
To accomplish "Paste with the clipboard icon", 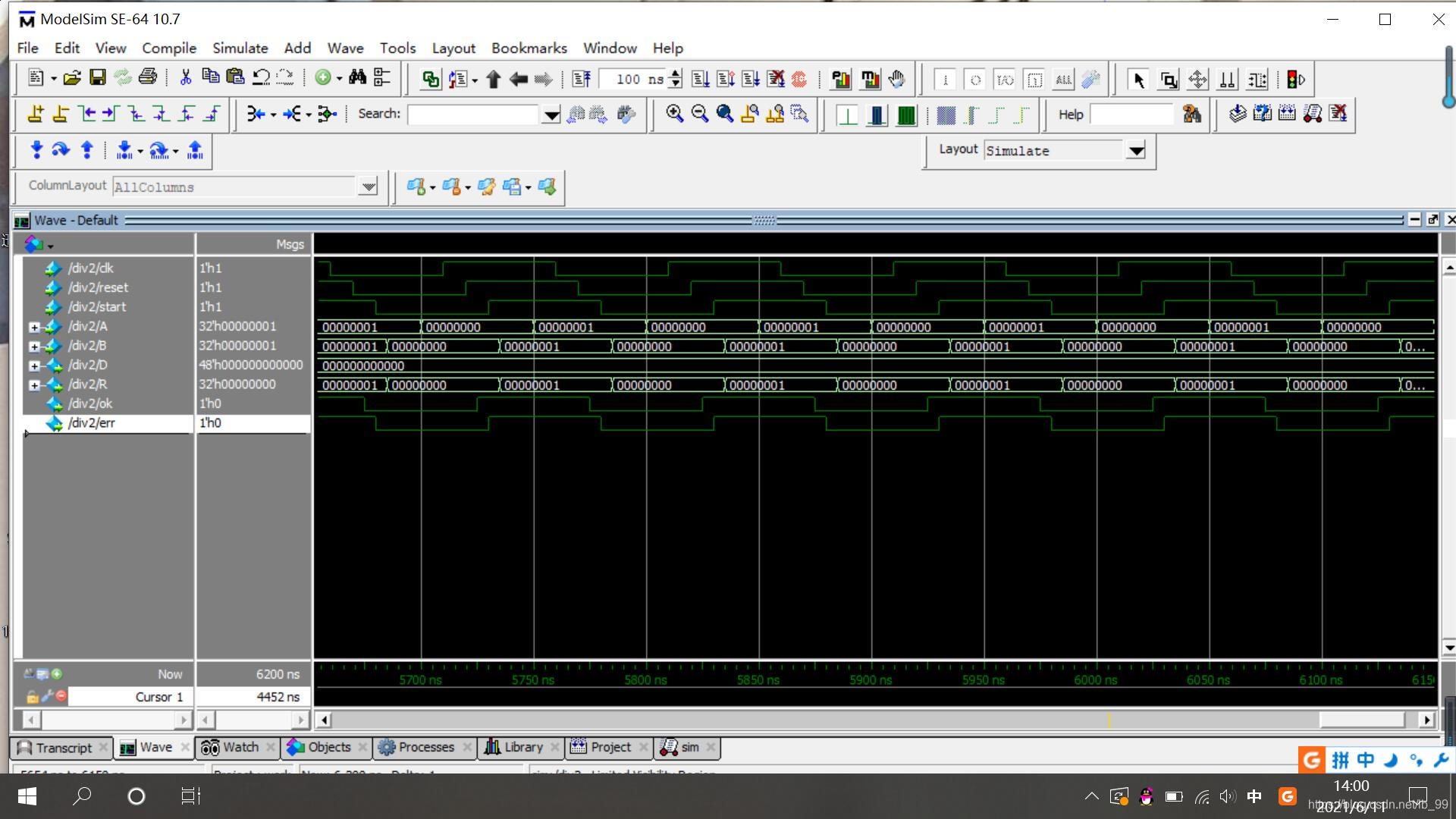I will (x=236, y=78).
